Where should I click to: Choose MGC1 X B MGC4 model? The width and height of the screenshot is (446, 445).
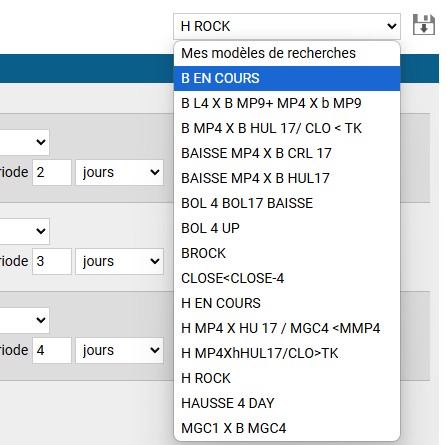pos(287,428)
